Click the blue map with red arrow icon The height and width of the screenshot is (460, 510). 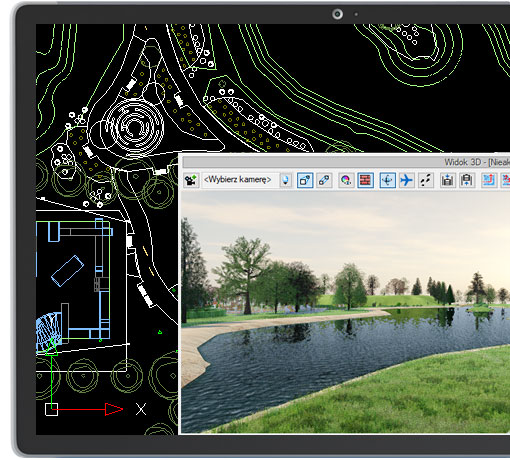click(x=489, y=180)
